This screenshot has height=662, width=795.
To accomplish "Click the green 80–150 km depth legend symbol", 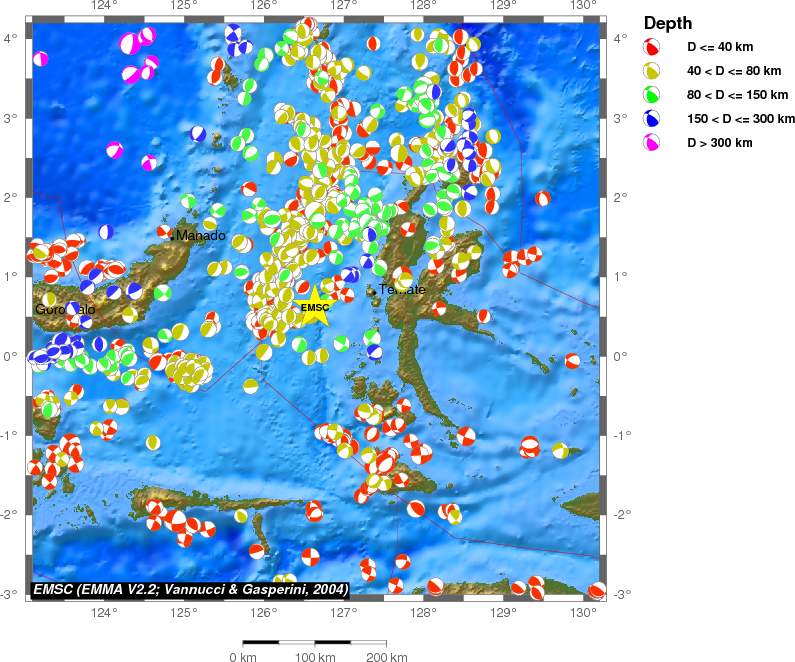I will [652, 95].
